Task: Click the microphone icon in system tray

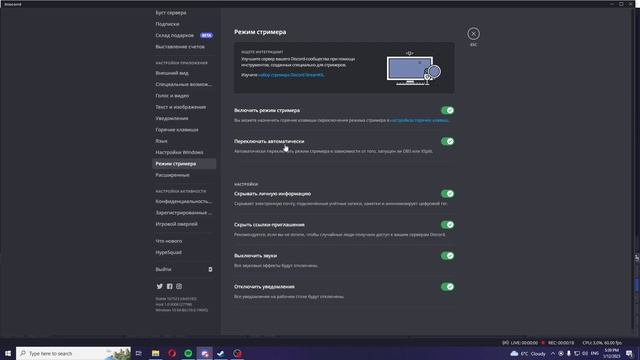Action: (569, 353)
